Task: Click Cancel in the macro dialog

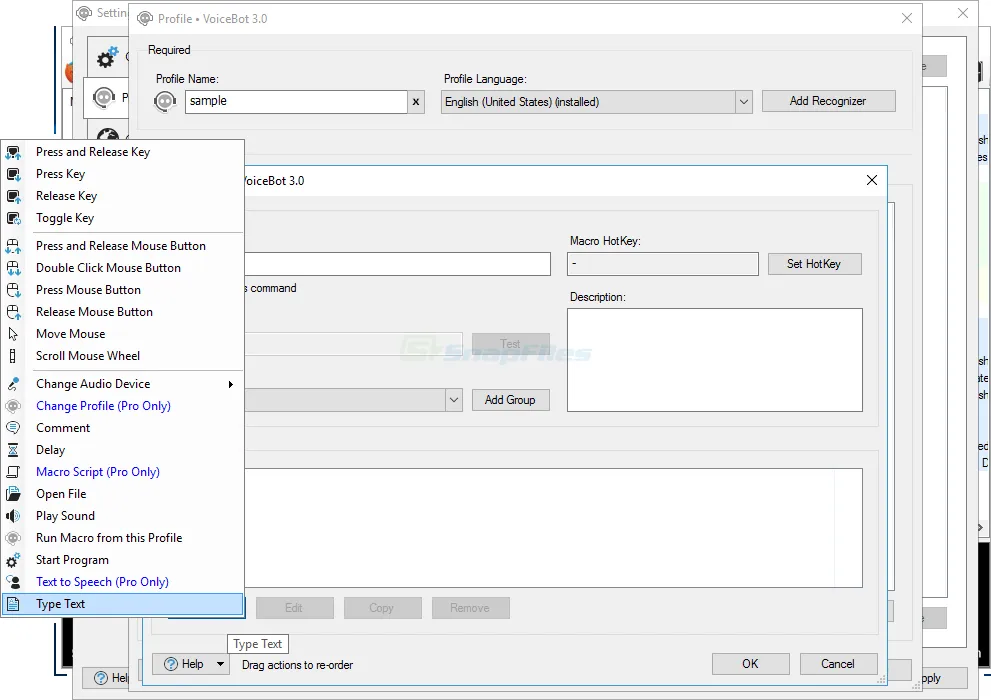Action: pyautogui.click(x=838, y=664)
